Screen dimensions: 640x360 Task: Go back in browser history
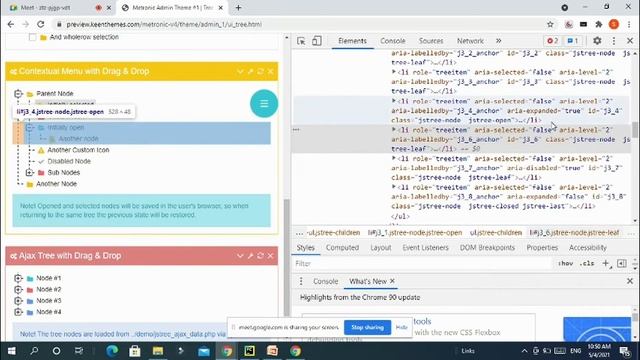tap(11, 24)
